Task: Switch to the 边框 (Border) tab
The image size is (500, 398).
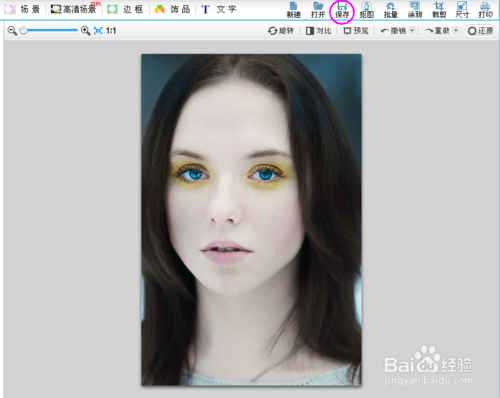Action: coord(125,9)
